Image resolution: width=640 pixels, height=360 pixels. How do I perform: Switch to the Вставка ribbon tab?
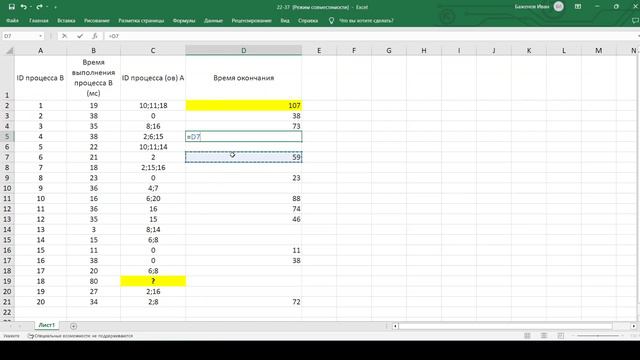[66, 20]
